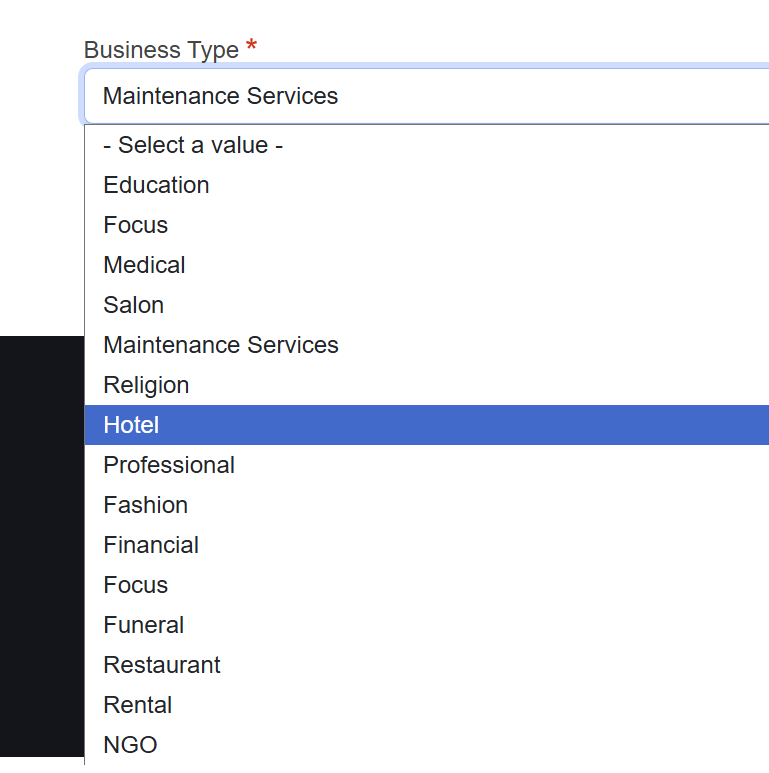
Task: Select Rental in the list
Action: pos(137,705)
